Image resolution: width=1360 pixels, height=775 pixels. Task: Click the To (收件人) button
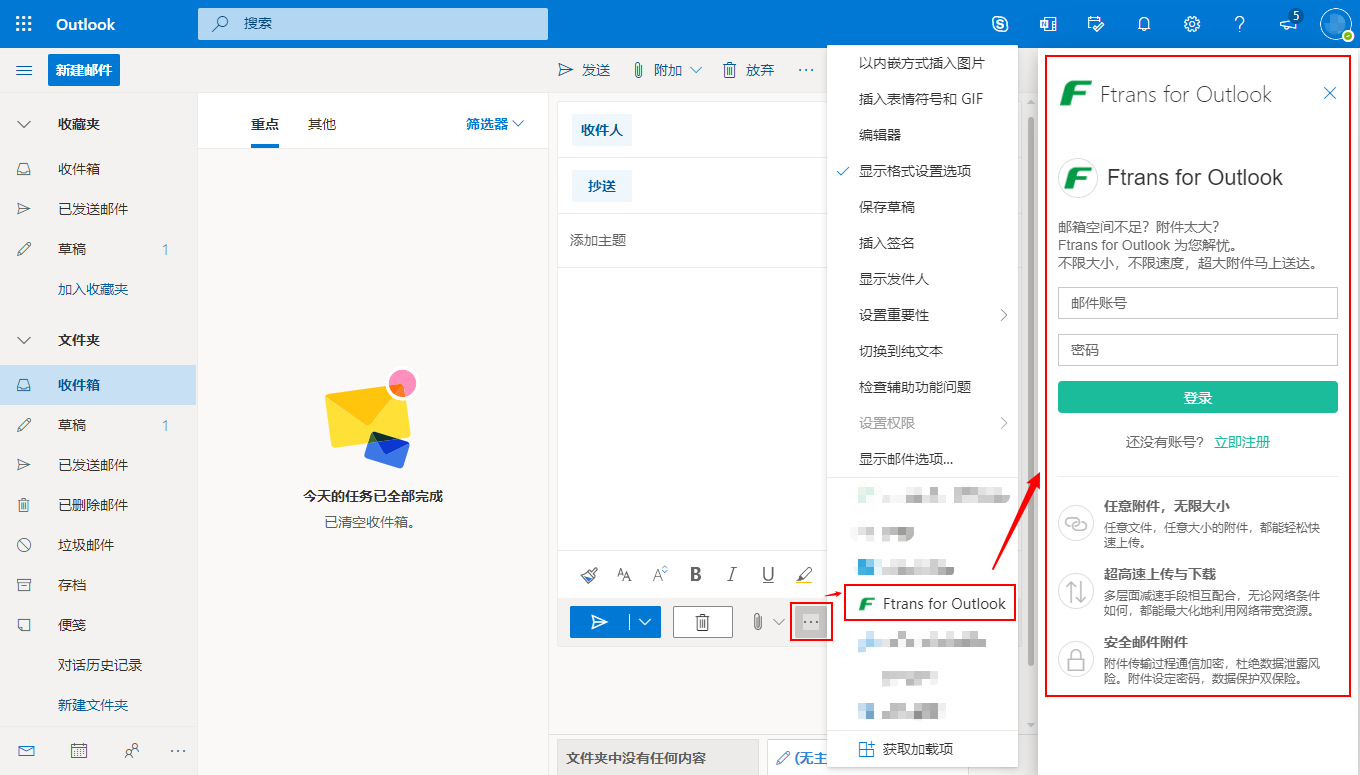pos(602,130)
